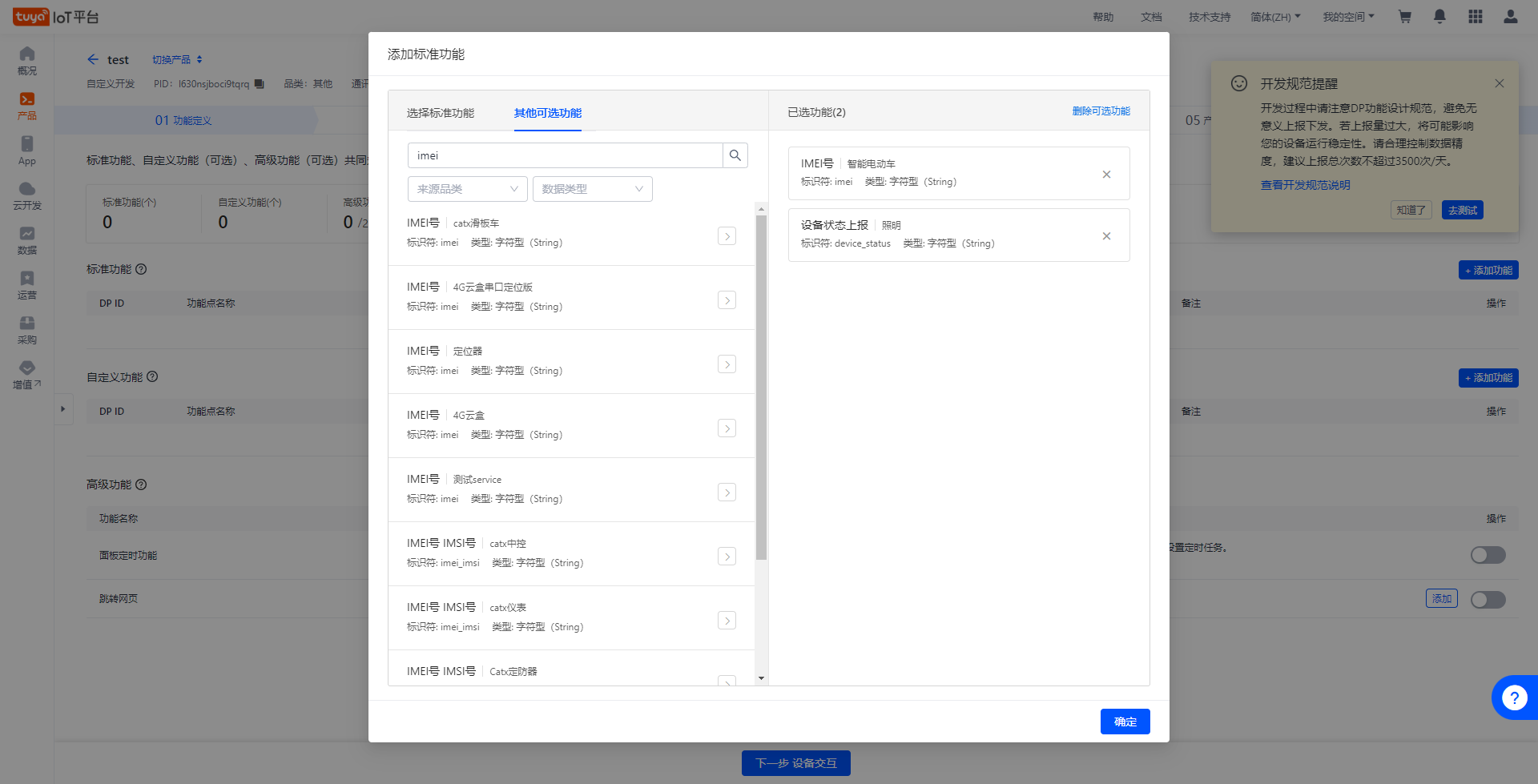Click 添加功能 button for 自定义功能
The width and height of the screenshot is (1538, 784).
[1488, 378]
